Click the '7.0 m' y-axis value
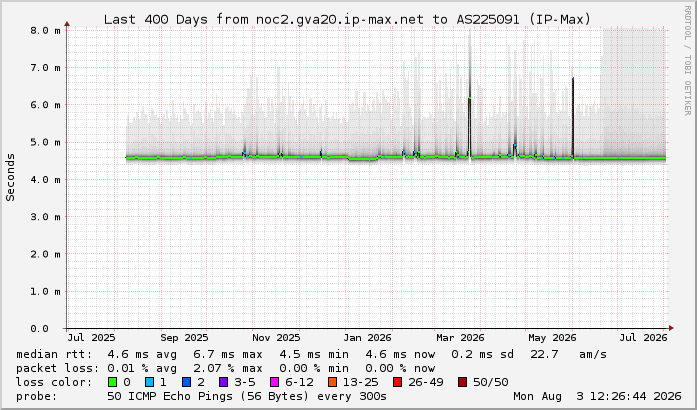 pyautogui.click(x=45, y=68)
